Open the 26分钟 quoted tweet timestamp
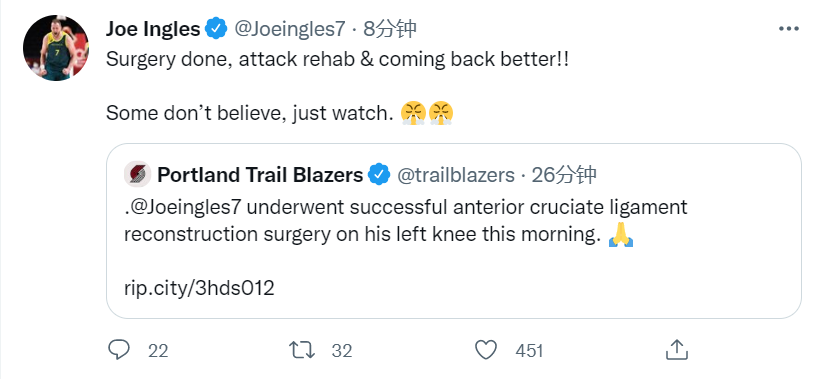Screen dimensions: 823x379 click(x=564, y=175)
